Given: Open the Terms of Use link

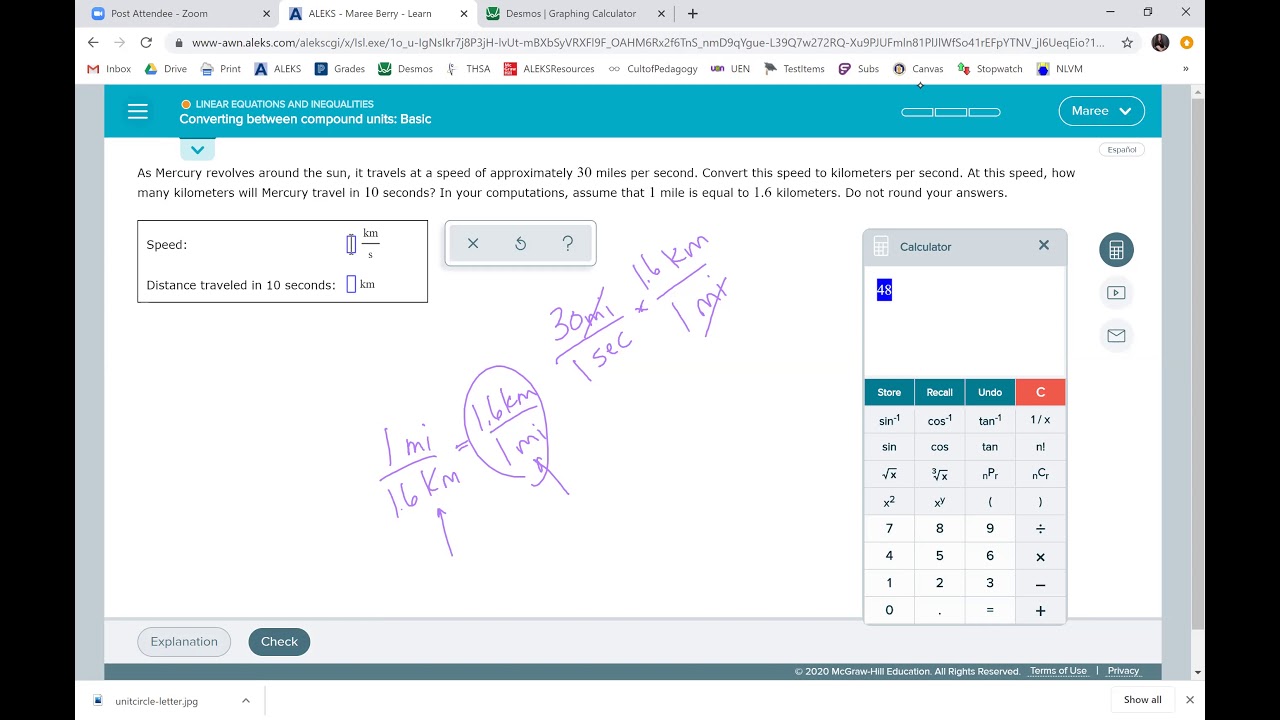Looking at the screenshot, I should pos(1058,671).
